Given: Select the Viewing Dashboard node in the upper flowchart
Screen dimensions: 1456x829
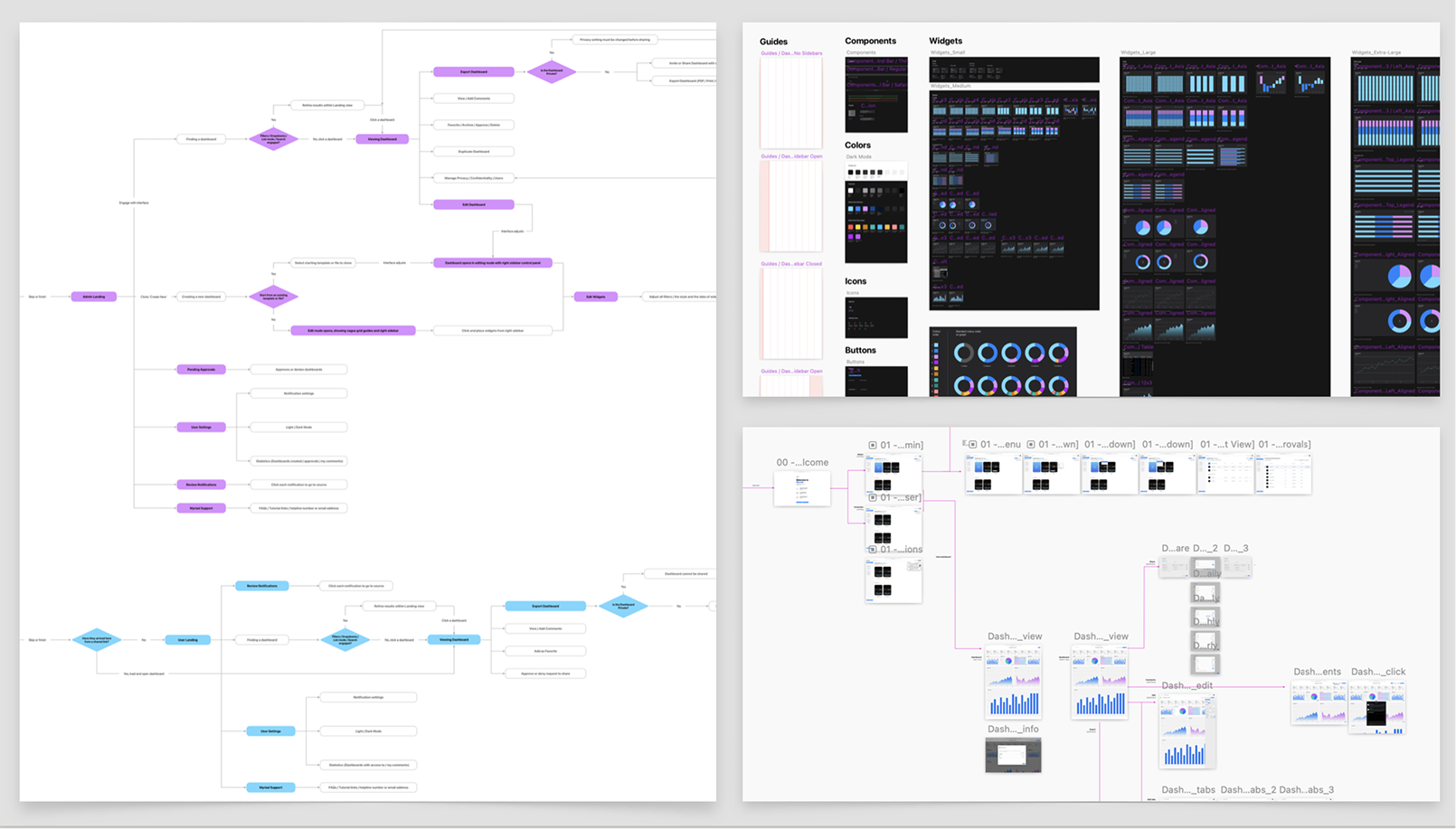Looking at the screenshot, I should click(381, 139).
